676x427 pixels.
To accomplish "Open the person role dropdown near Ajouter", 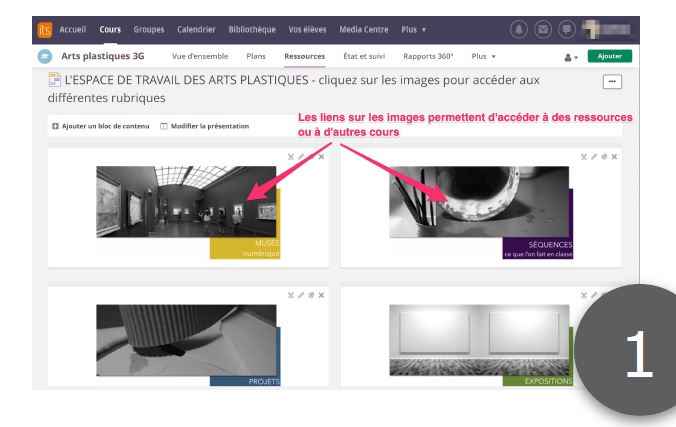I will pos(571,57).
